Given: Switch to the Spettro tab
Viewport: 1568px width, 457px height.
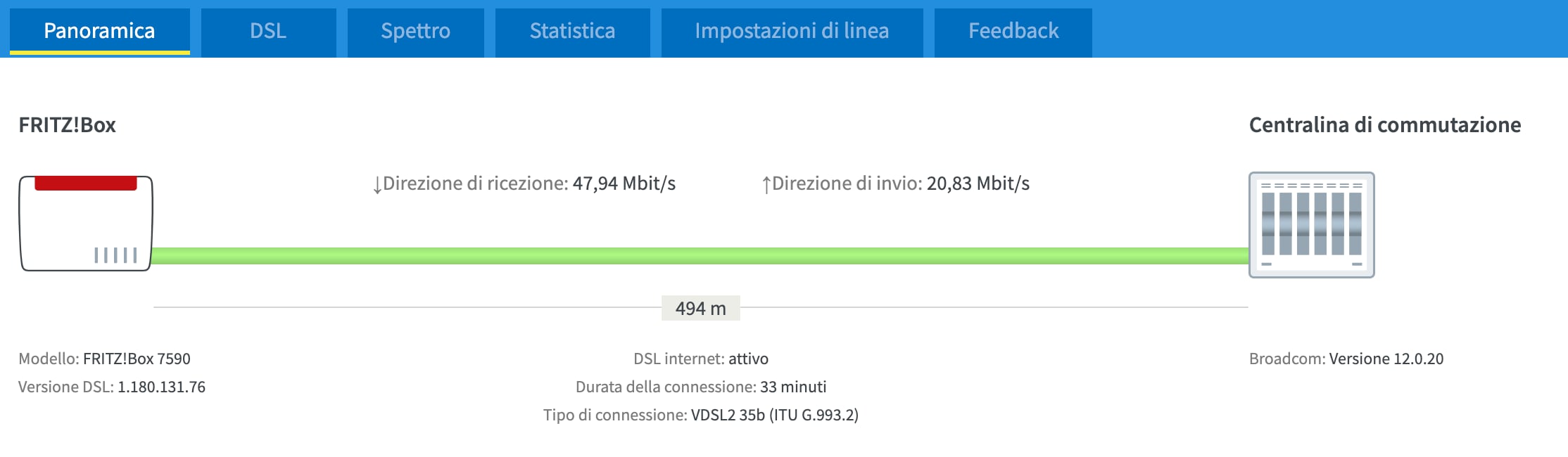Looking at the screenshot, I should pyautogui.click(x=415, y=32).
